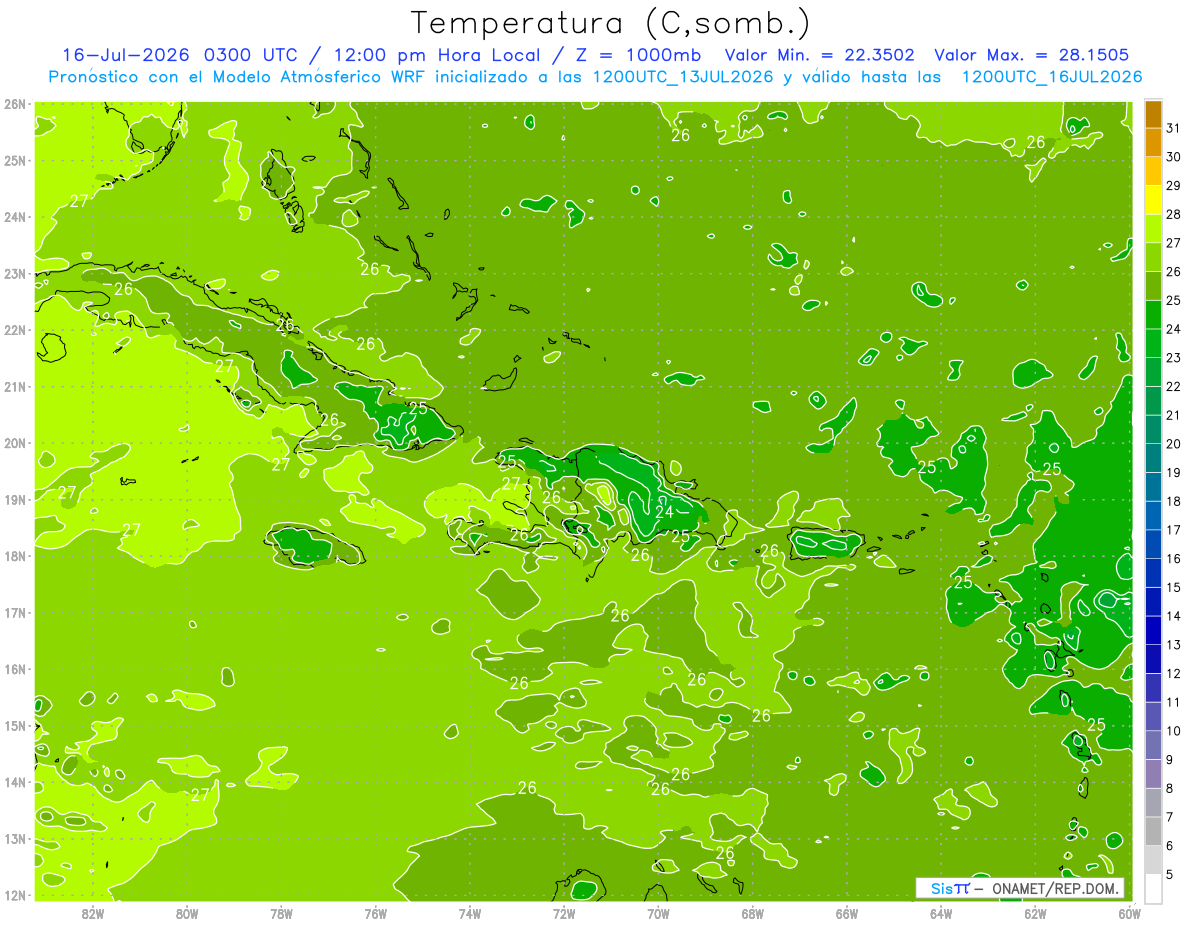Pick the blue swatch between 16 and 17
The height and width of the screenshot is (927, 1200).
click(x=1153, y=544)
